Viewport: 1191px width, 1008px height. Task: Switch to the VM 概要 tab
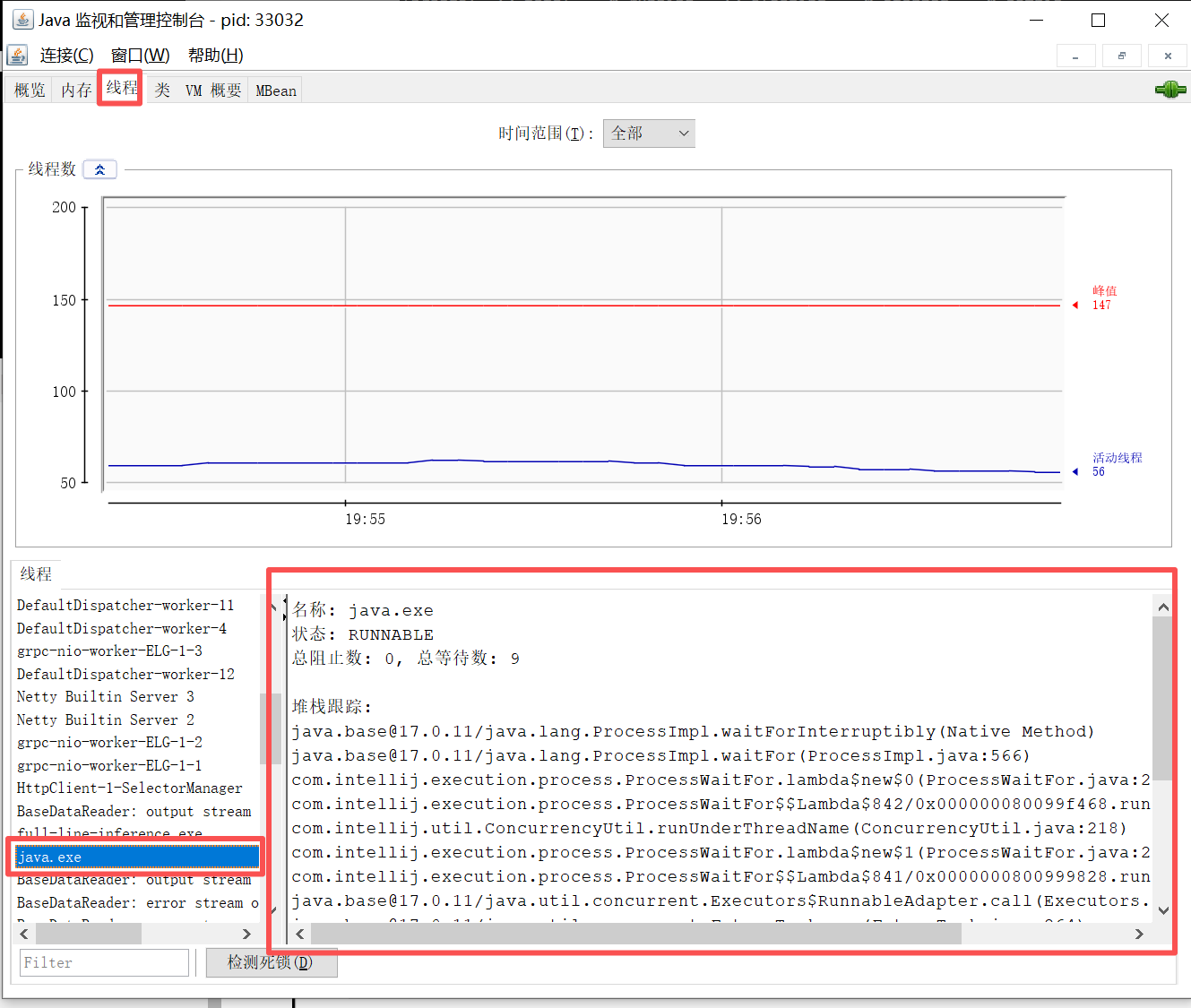pos(213,90)
